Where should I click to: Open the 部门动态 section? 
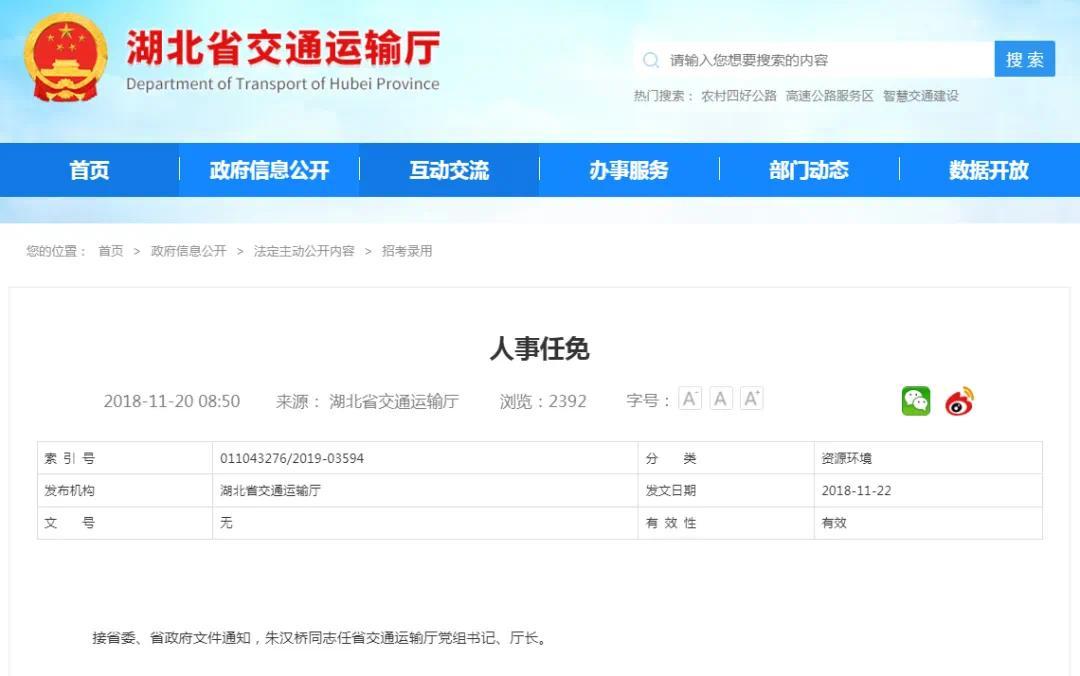pyautogui.click(x=808, y=170)
